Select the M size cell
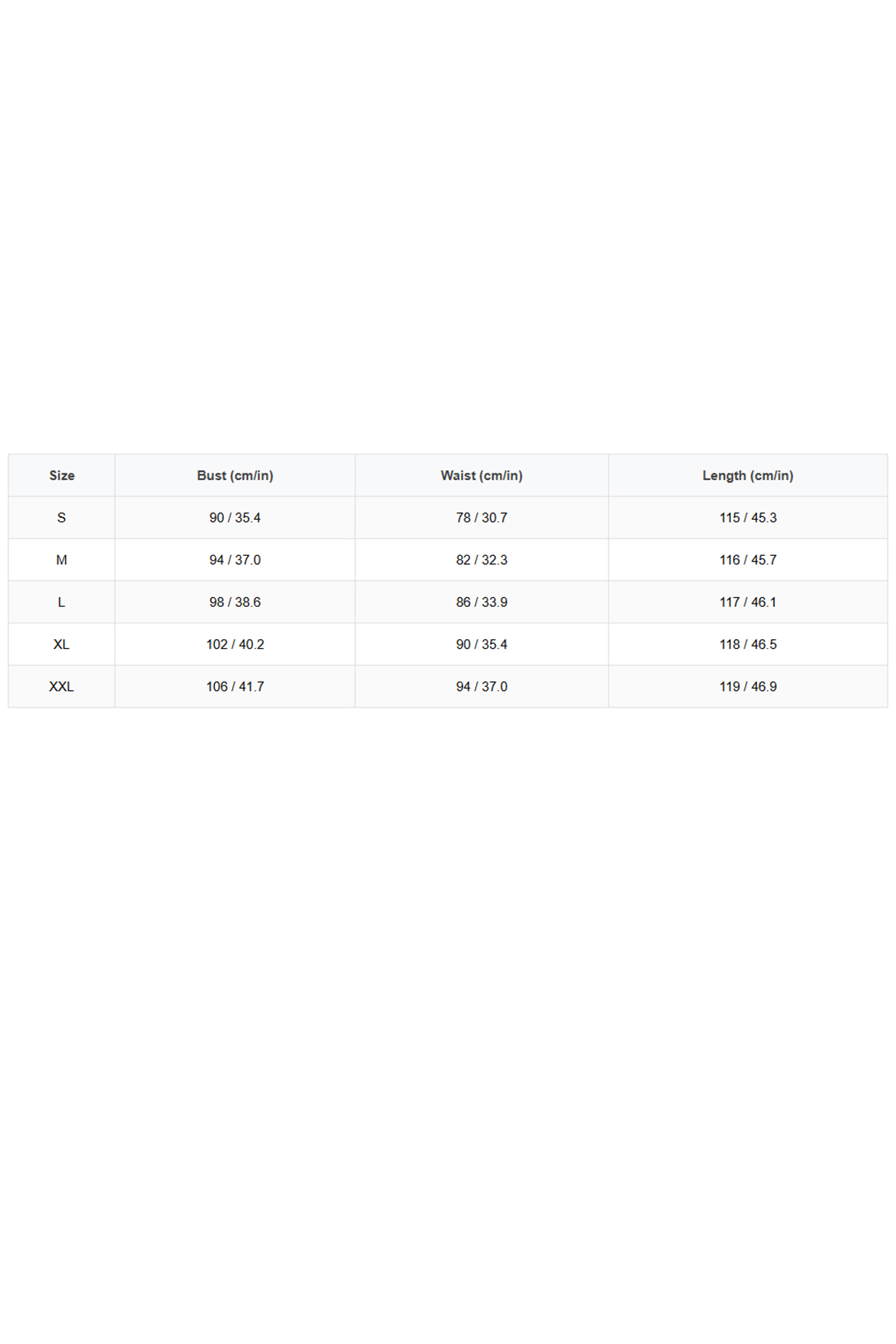The image size is (896, 1344). 62,560
